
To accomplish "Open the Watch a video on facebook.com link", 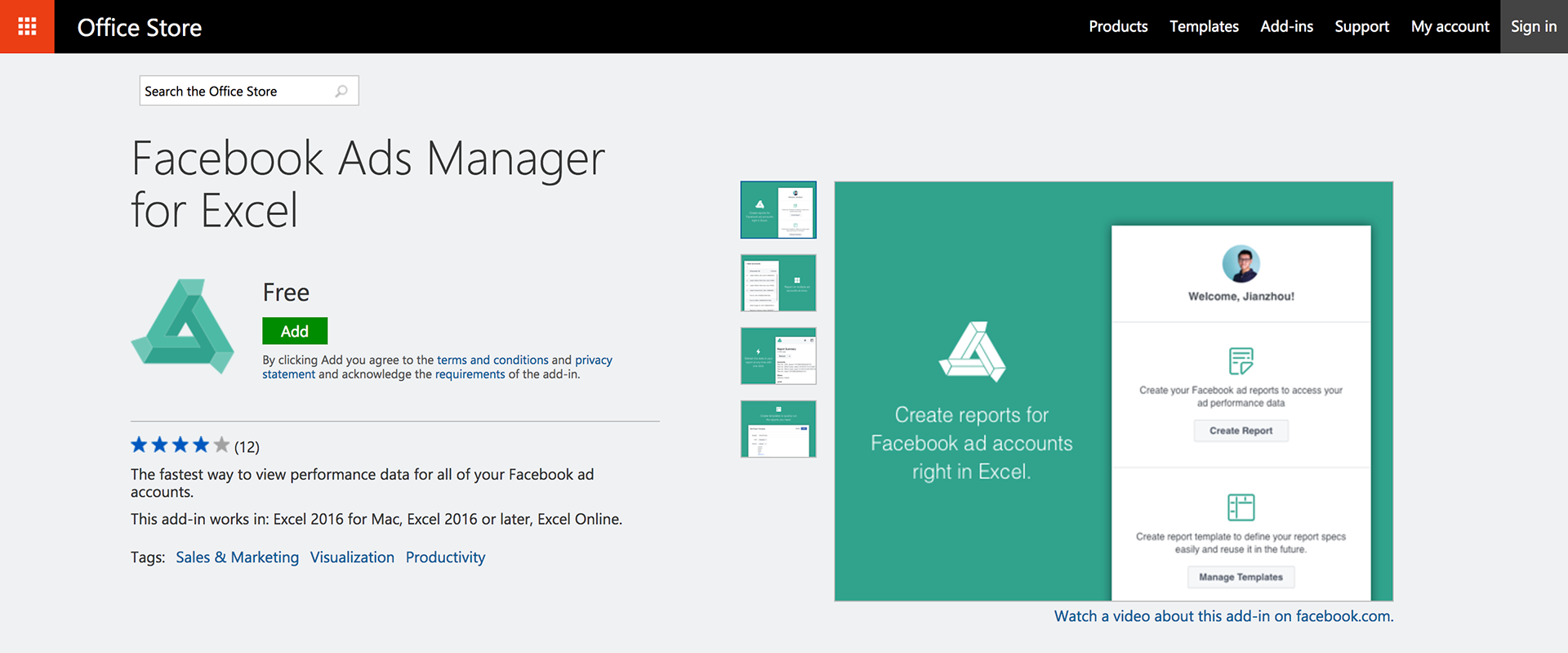I will pos(1223,616).
